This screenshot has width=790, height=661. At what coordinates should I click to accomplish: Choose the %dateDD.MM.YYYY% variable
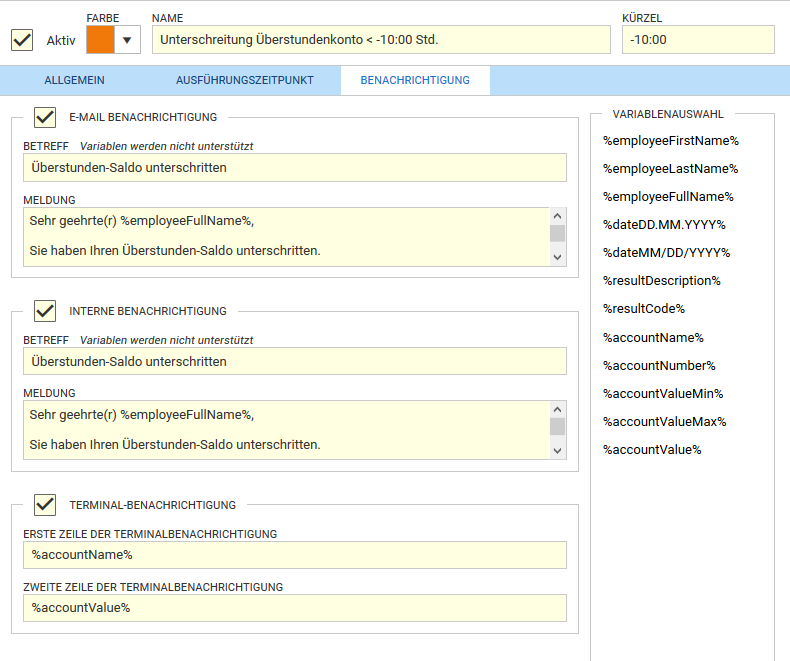tap(665, 225)
